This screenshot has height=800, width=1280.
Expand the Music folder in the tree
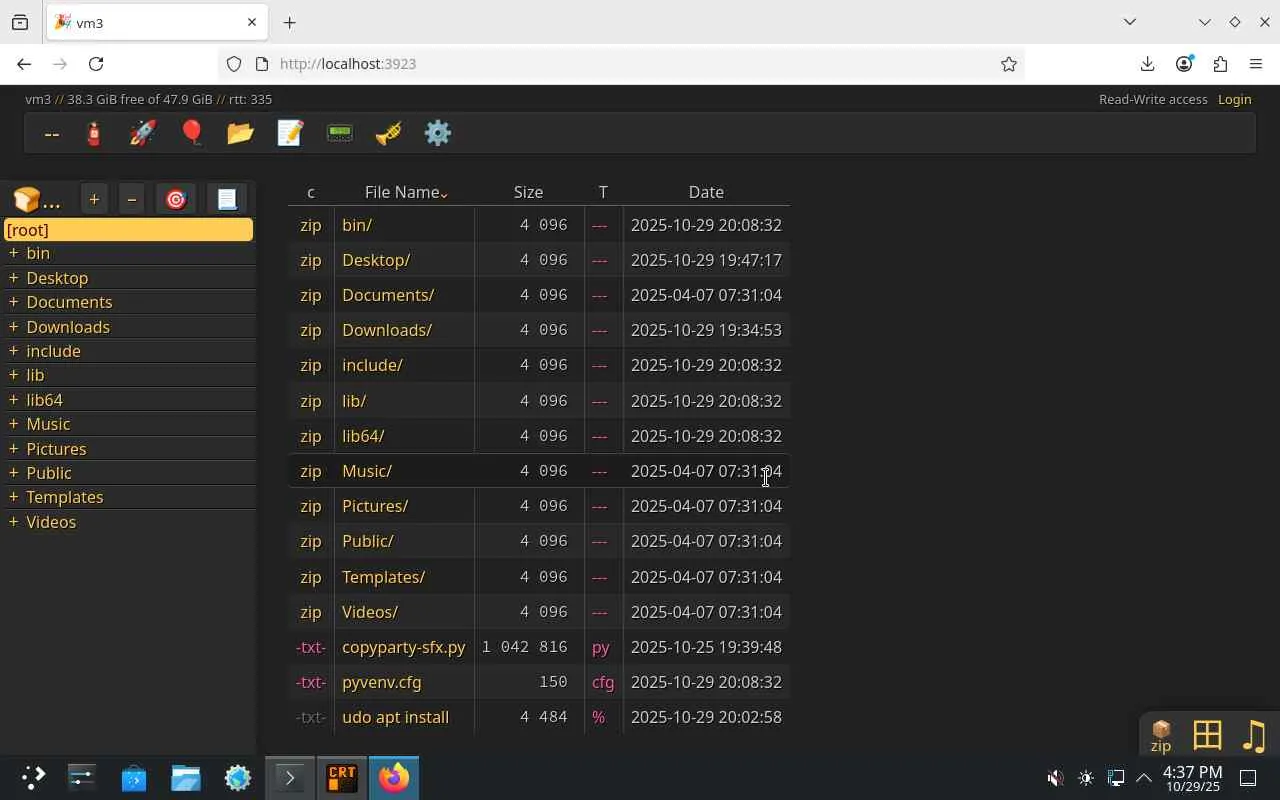click(x=13, y=424)
